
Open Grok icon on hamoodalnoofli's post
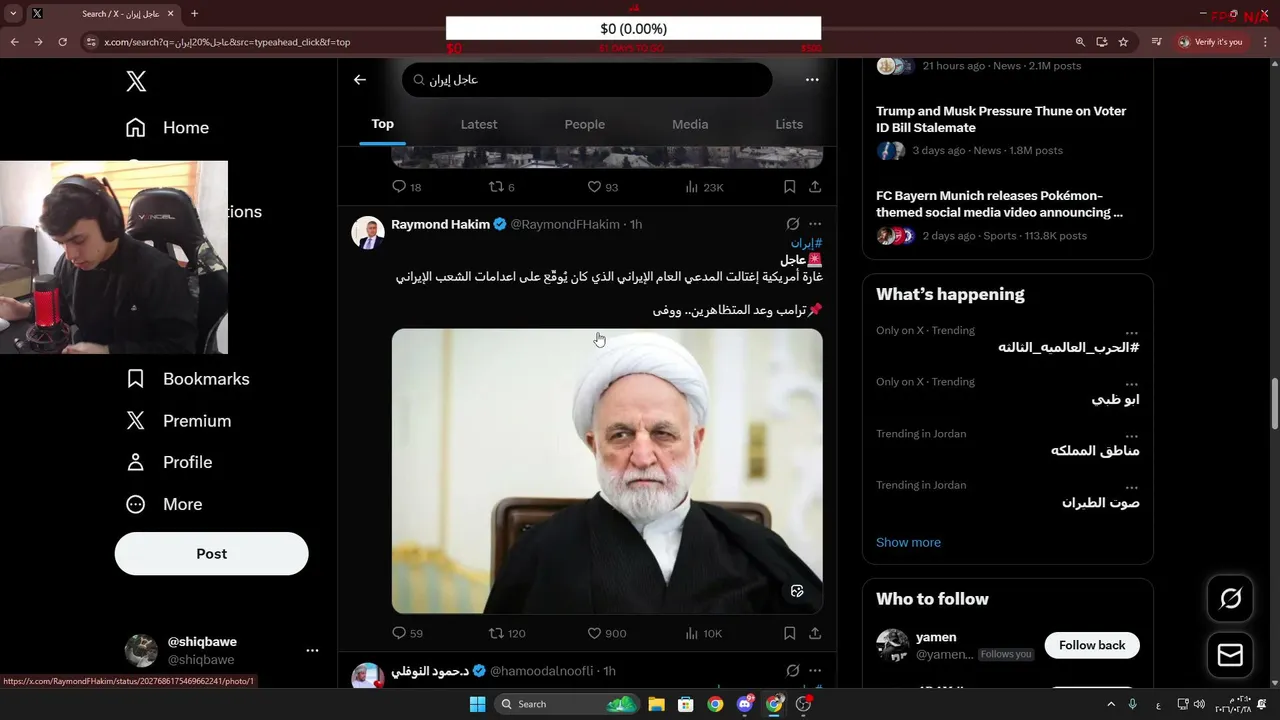point(792,670)
